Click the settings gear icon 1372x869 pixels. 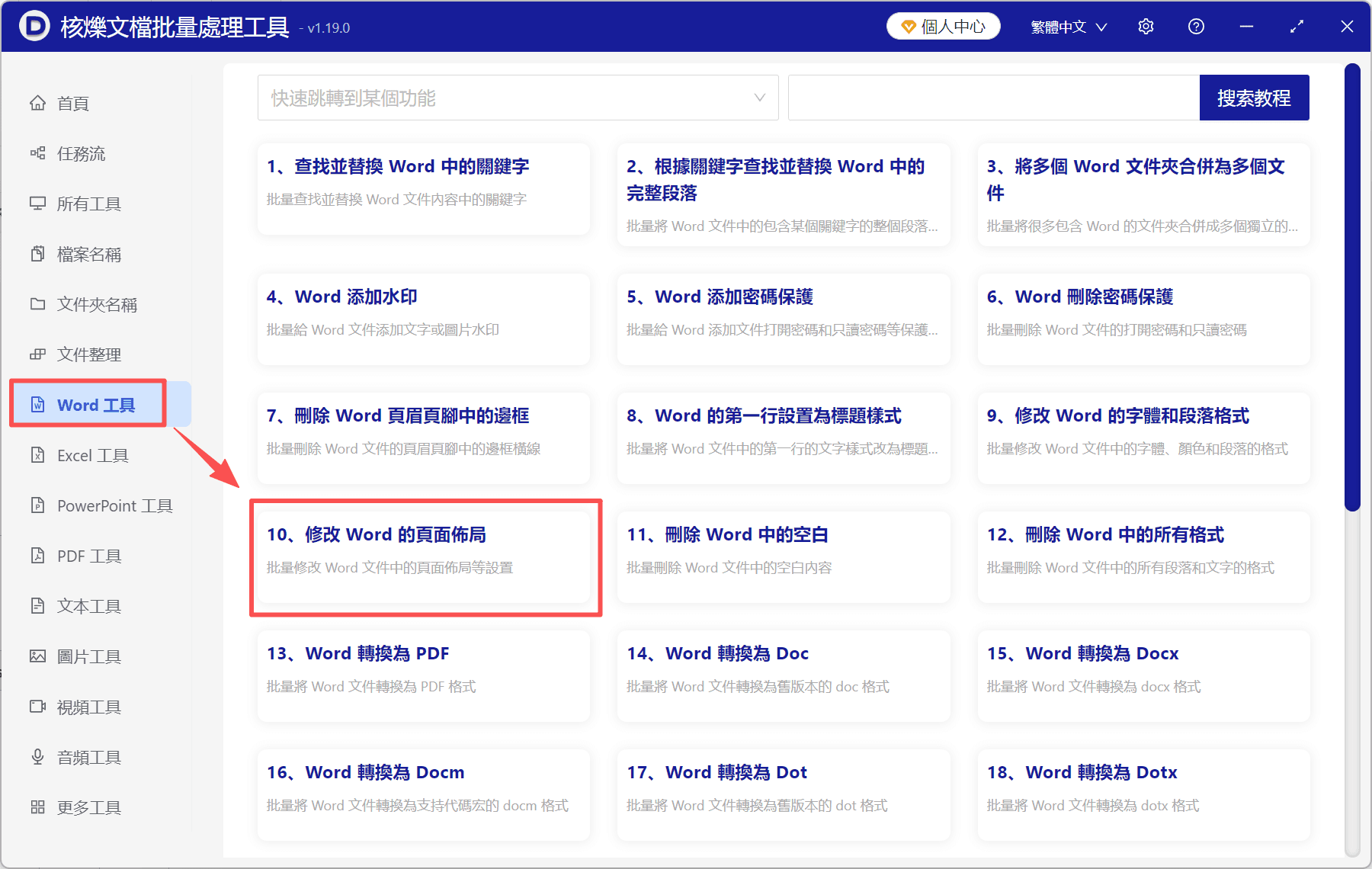pyautogui.click(x=1146, y=26)
